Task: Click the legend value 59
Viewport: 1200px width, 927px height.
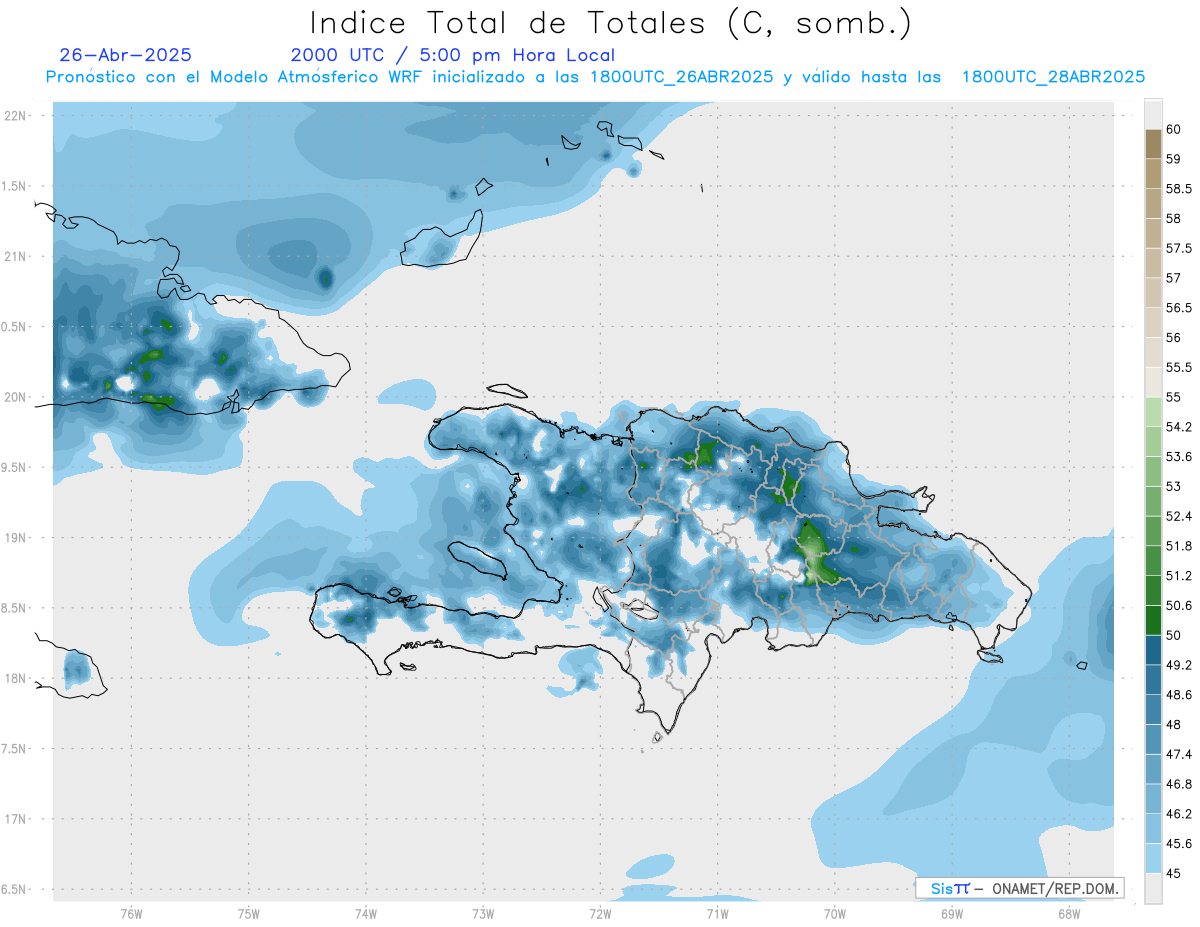Action: (x=1173, y=159)
